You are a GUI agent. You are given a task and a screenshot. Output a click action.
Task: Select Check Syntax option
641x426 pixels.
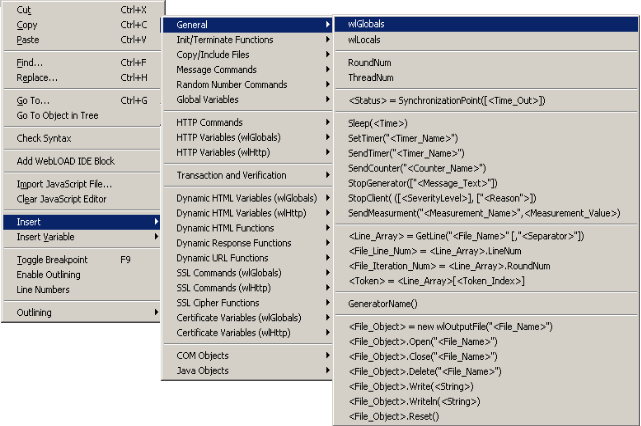click(x=44, y=138)
